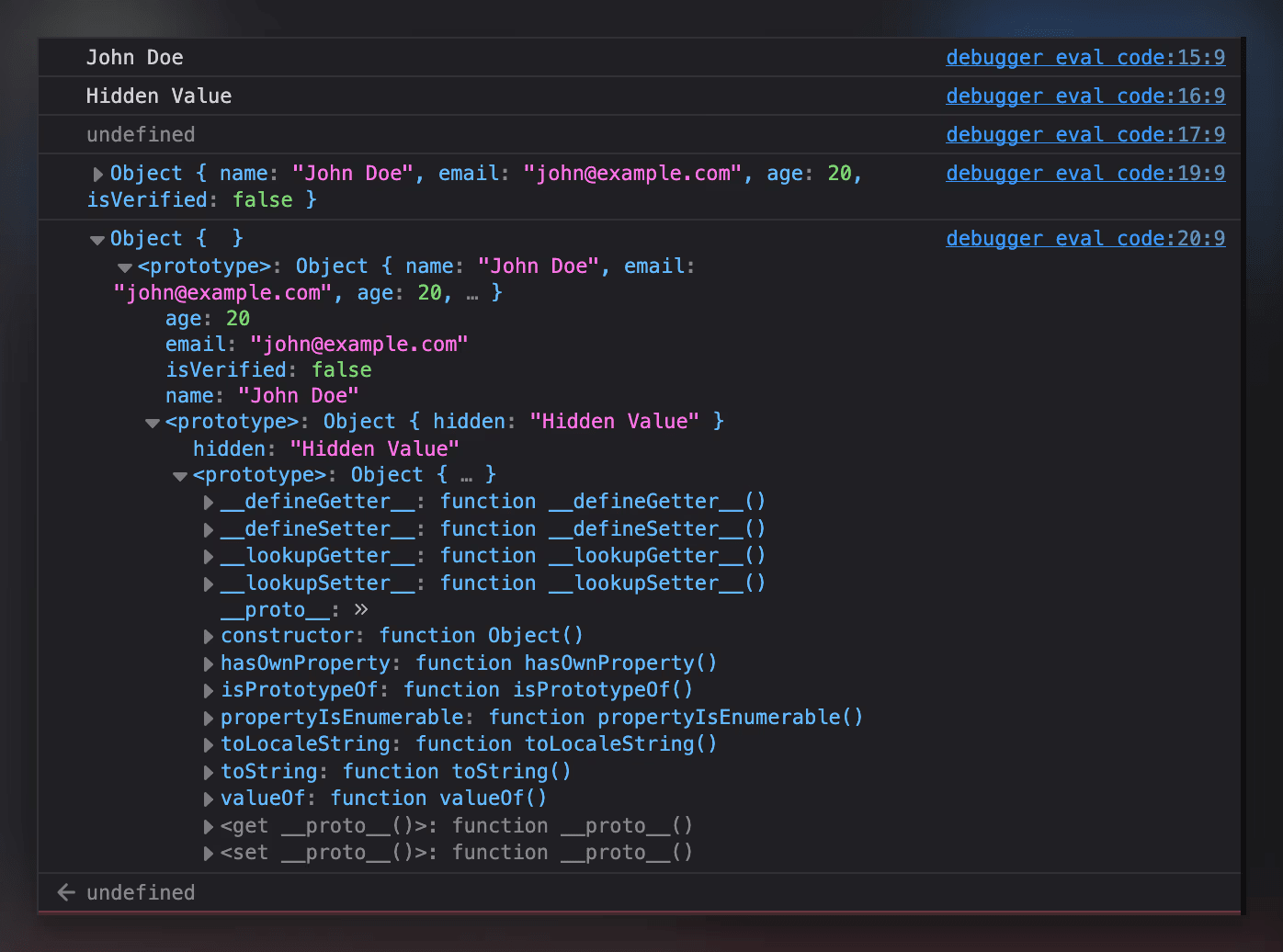Collapse the first prototype showing John Doe
Image resolution: width=1283 pixels, height=952 pixels.
pyautogui.click(x=124, y=266)
